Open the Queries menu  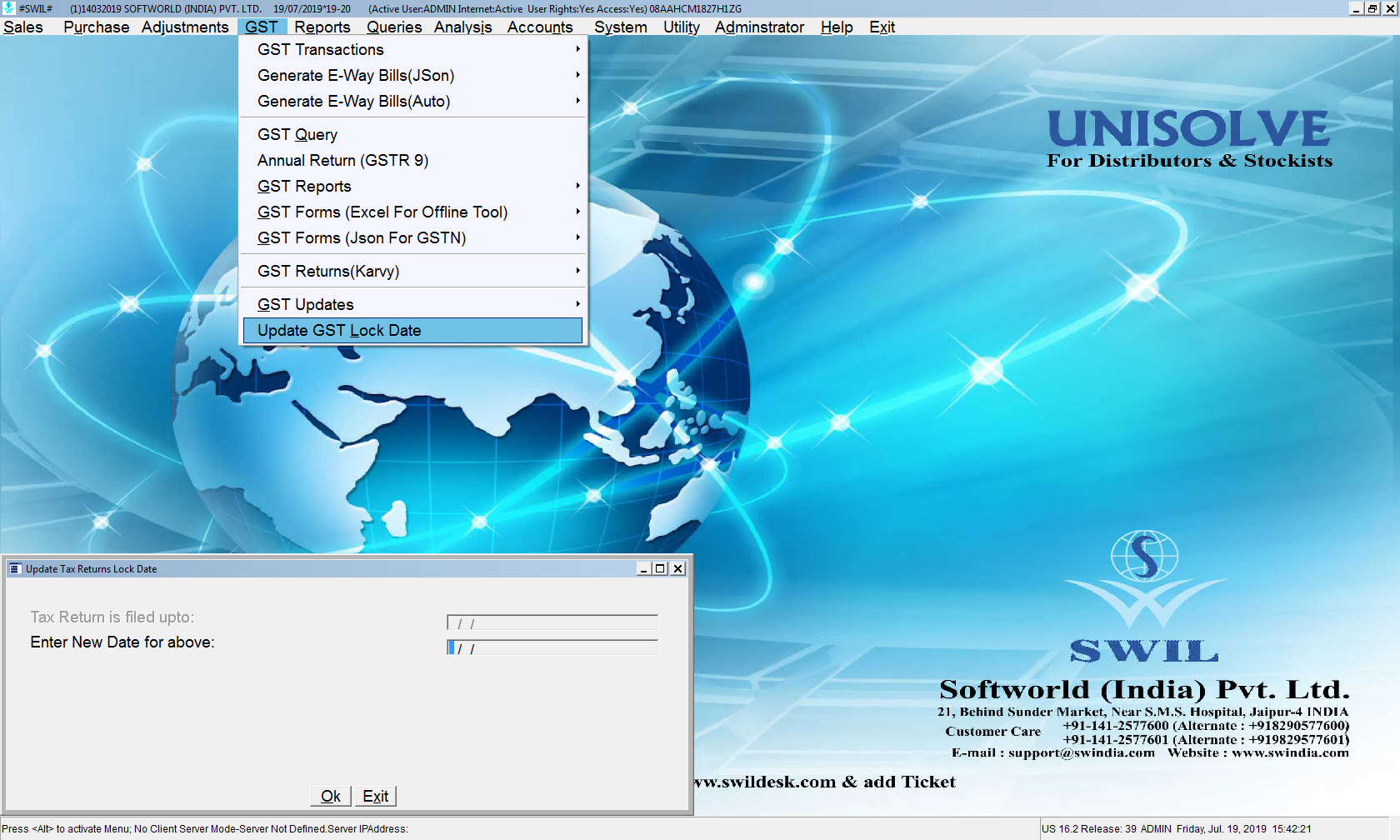tap(394, 27)
